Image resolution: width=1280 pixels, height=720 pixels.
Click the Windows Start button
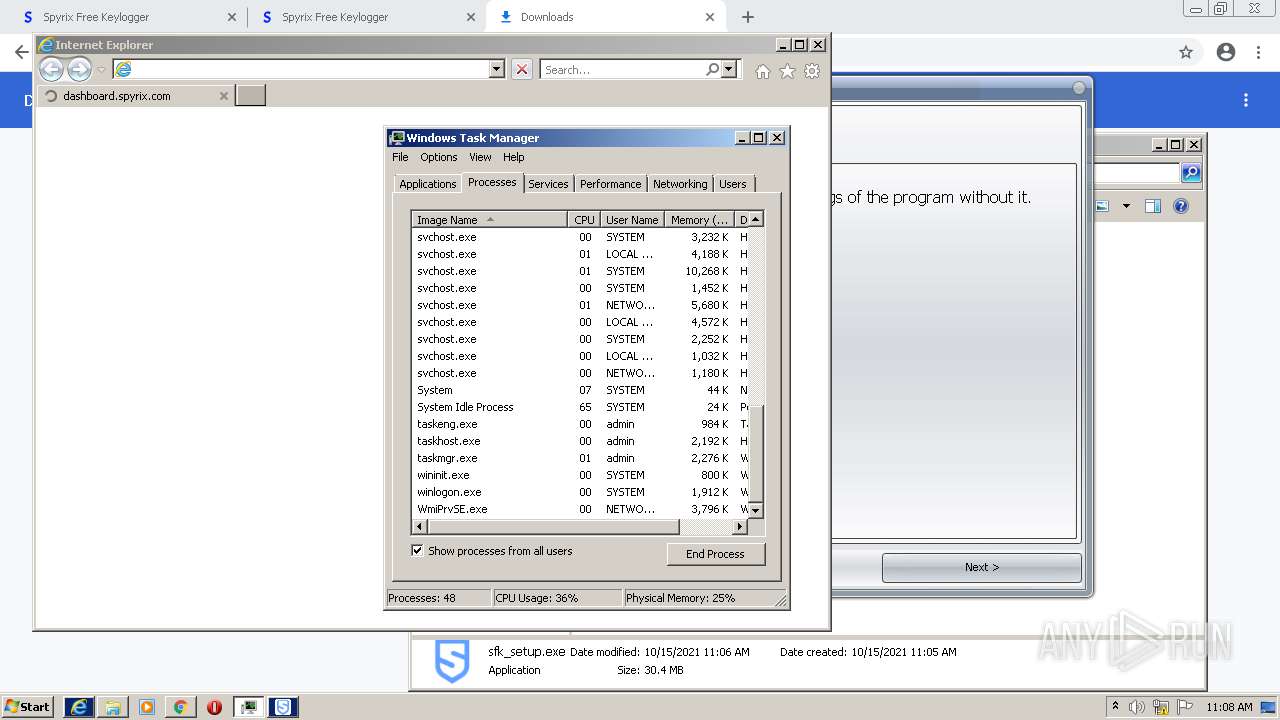(27, 707)
